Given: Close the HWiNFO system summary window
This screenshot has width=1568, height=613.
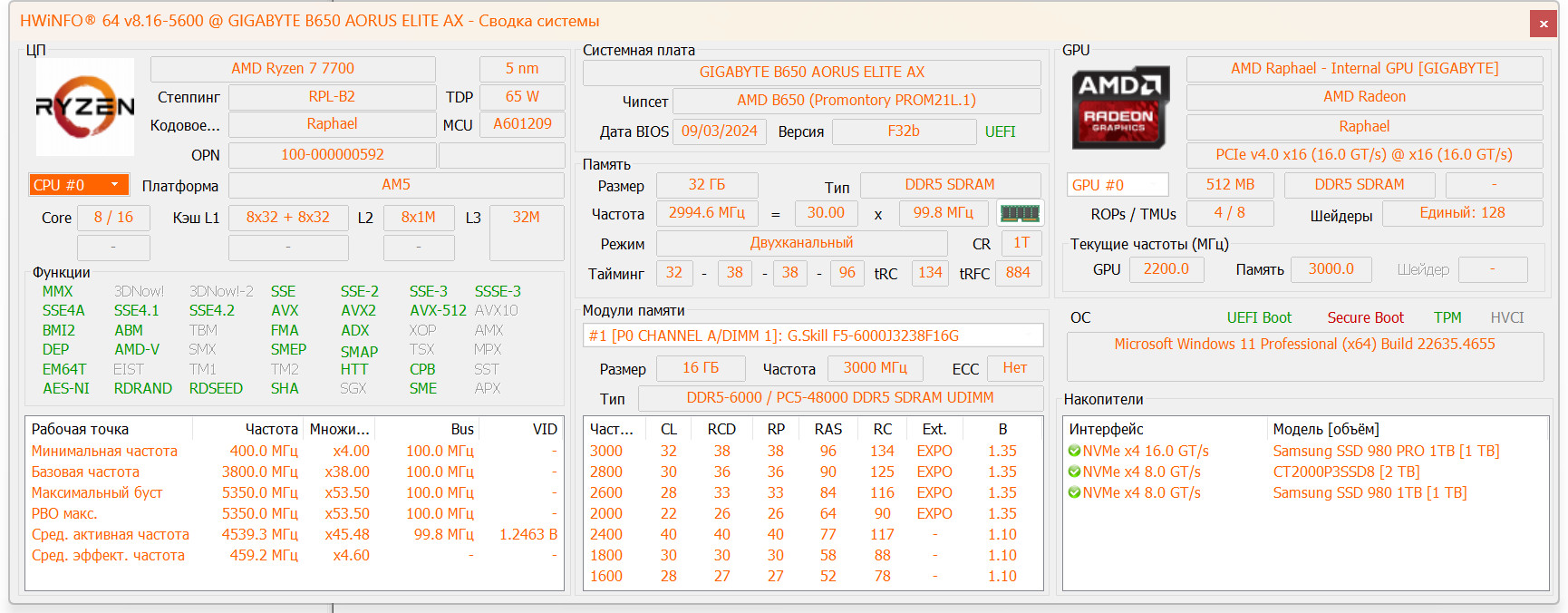Looking at the screenshot, I should [1543, 24].
